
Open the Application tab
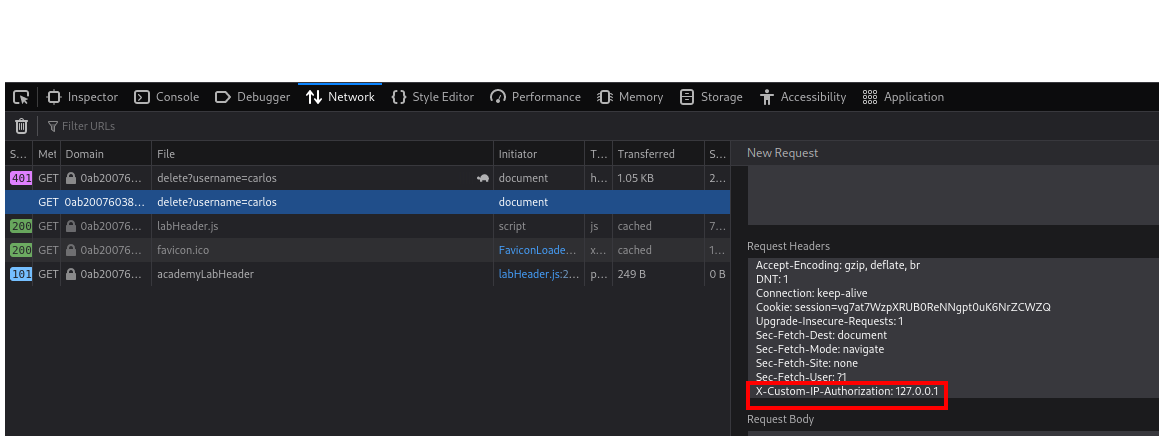(903, 97)
